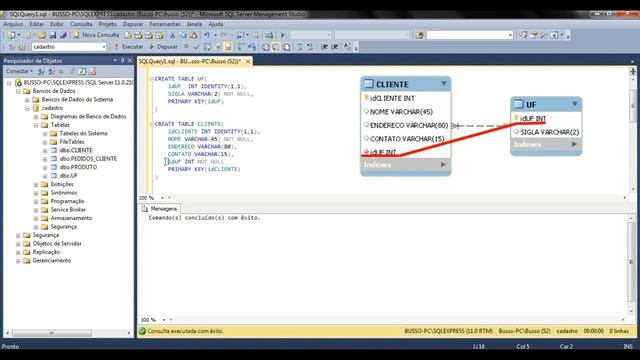640x360 pixels.
Task: Click the Undo arrow icon
Action: pos(207,36)
